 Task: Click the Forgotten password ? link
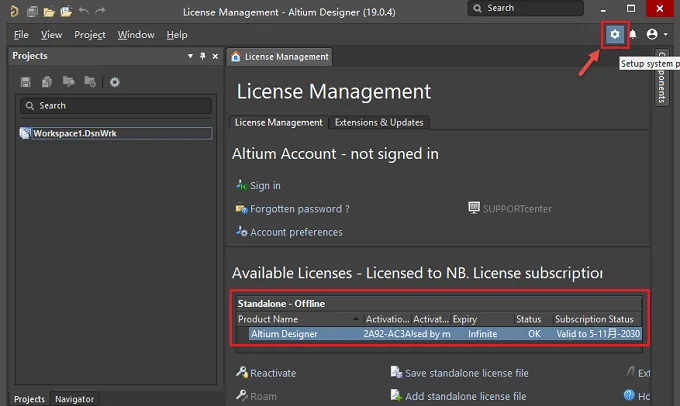300,209
